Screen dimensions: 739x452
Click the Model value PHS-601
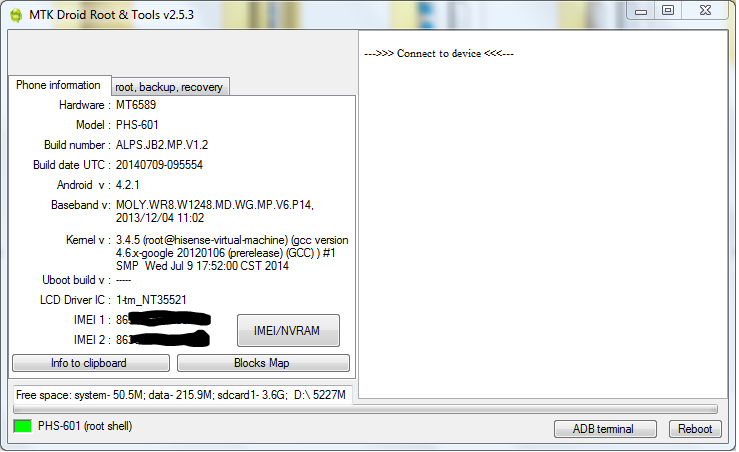137,125
